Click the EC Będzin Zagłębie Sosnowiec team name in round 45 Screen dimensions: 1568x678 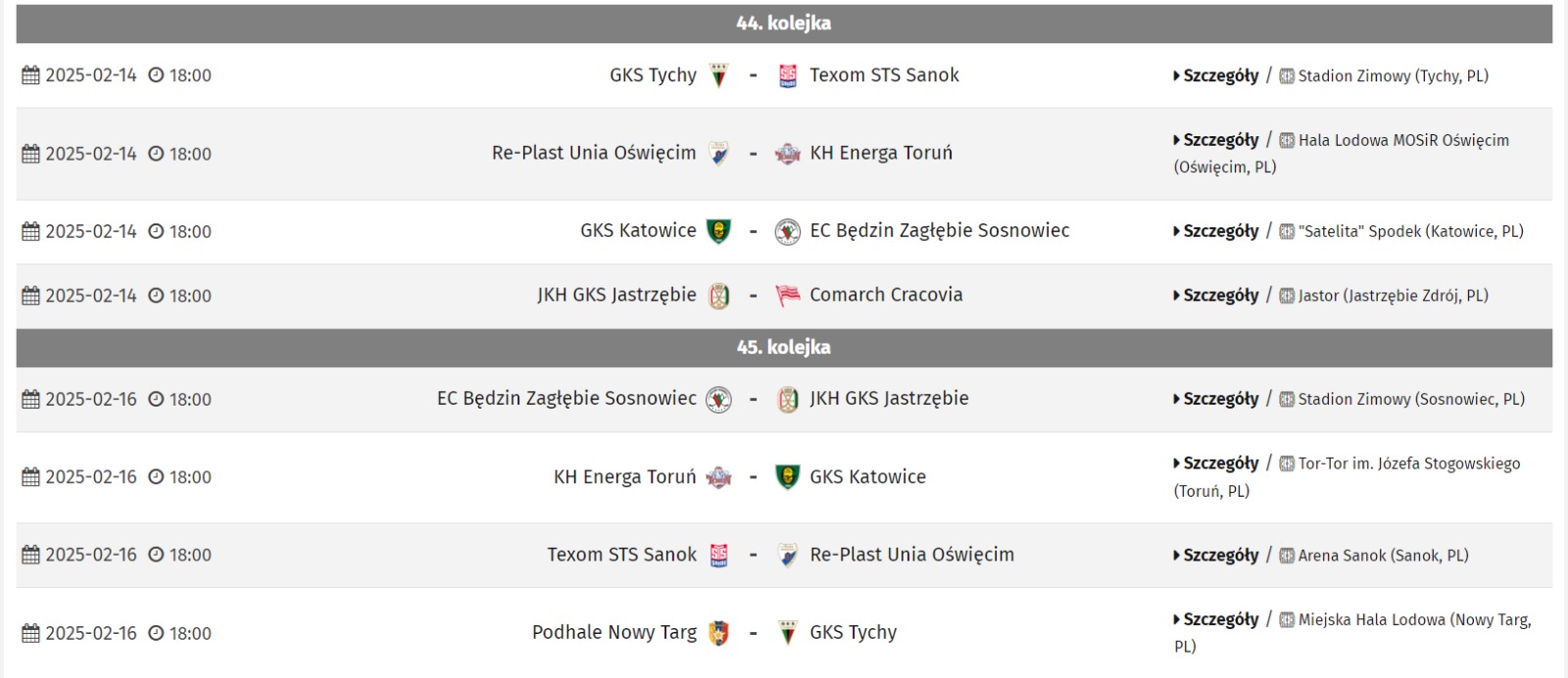[x=566, y=399]
